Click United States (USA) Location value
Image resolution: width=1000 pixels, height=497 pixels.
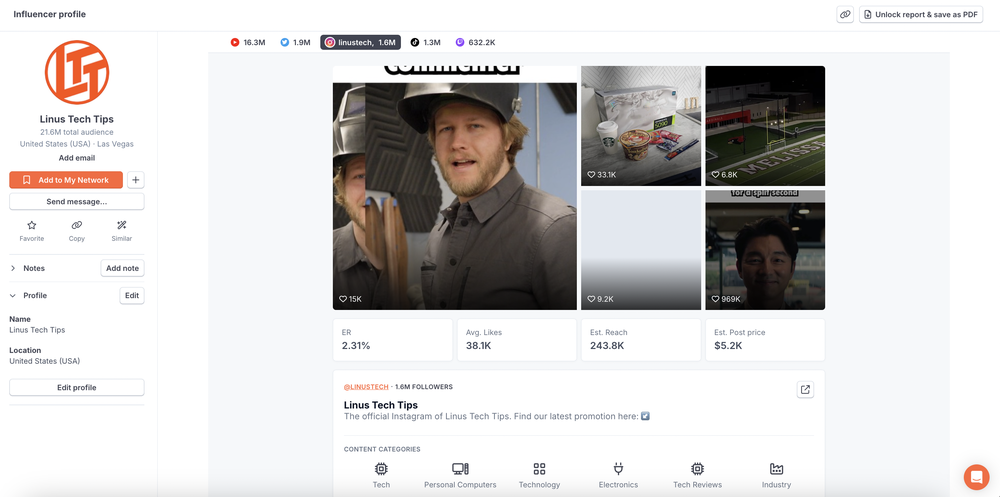point(45,361)
